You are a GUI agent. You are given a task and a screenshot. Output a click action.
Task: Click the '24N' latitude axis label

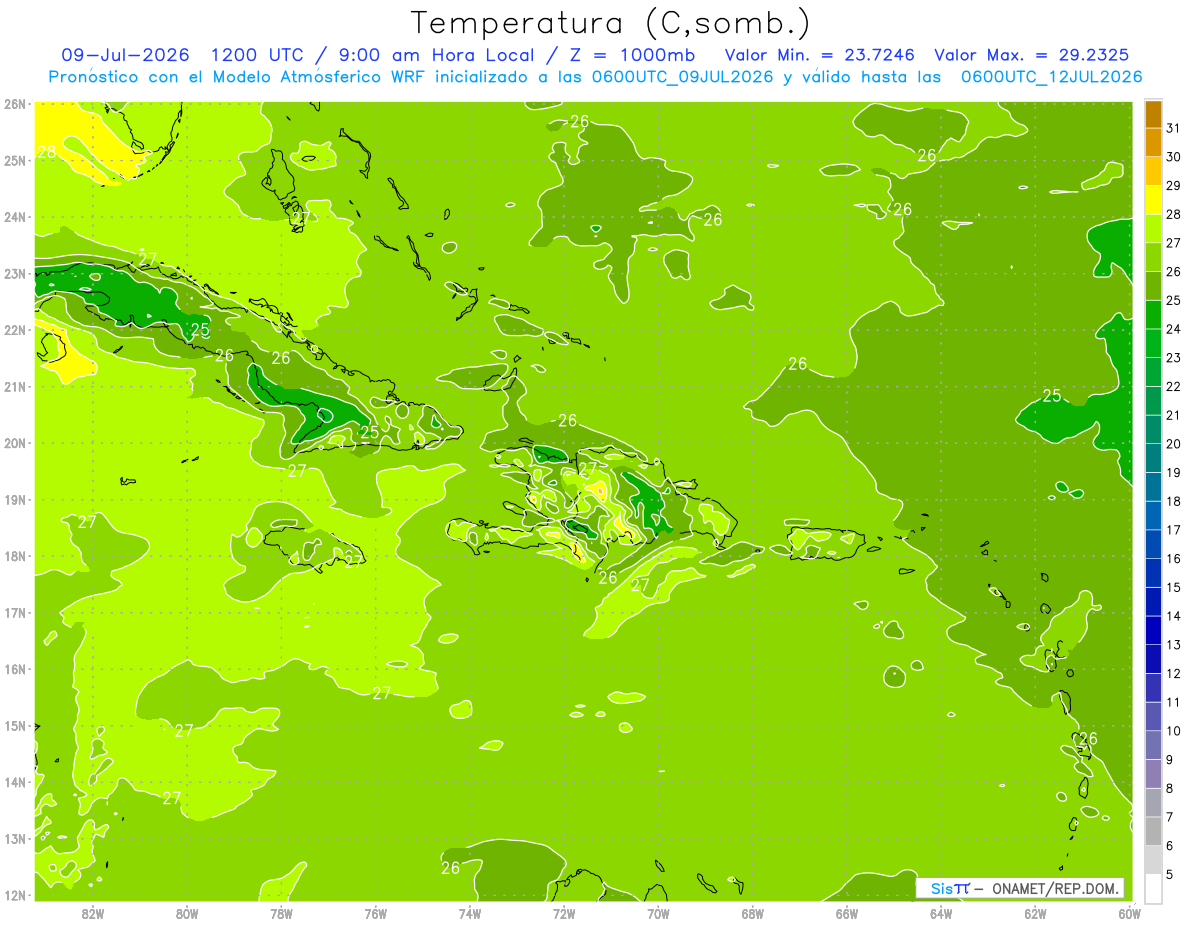[14, 217]
